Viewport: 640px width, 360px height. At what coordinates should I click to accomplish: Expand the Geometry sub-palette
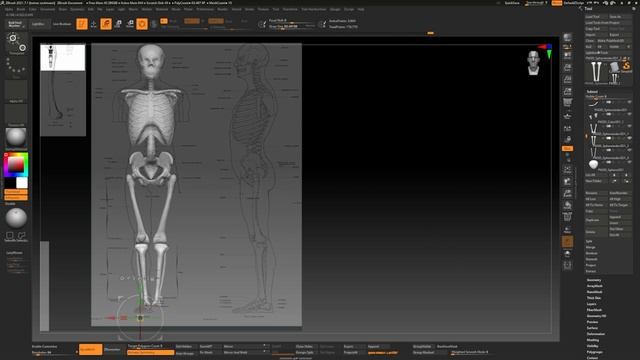(x=594, y=280)
